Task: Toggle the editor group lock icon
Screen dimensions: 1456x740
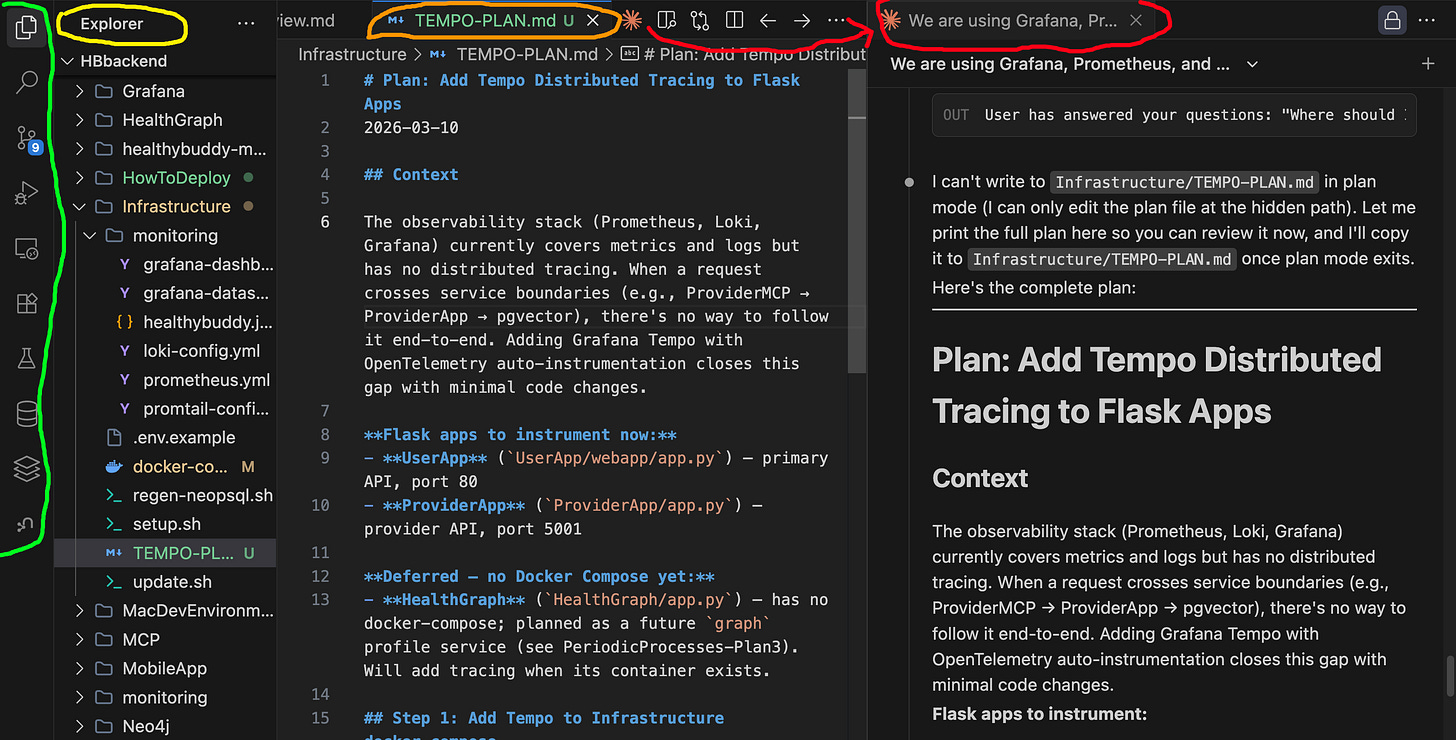Action: 1391,20
